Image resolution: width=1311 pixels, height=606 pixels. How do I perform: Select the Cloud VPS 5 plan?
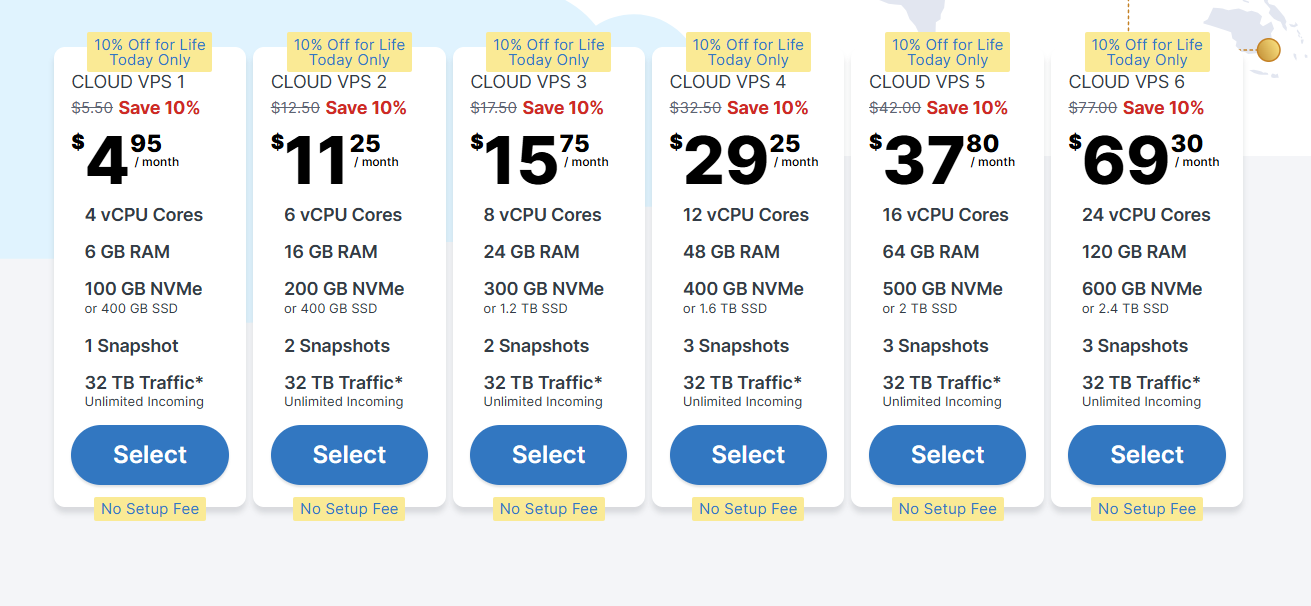(x=947, y=455)
